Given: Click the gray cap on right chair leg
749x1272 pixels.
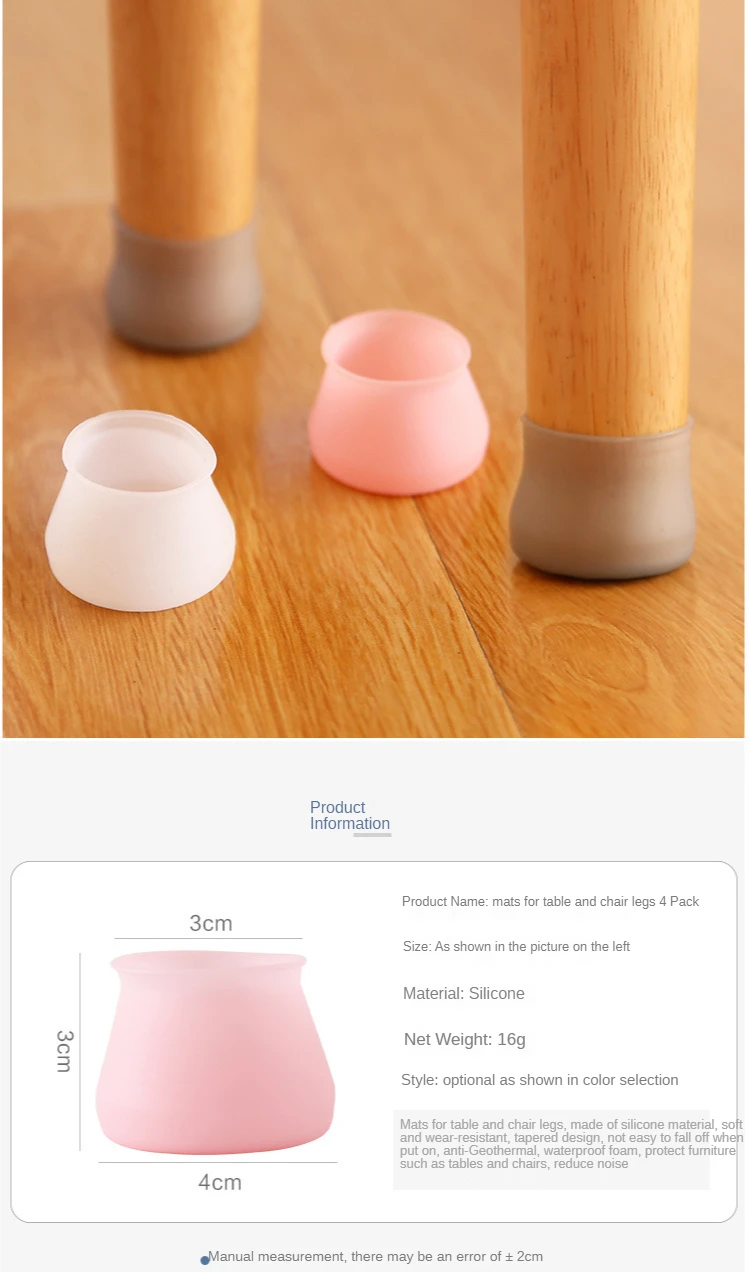Looking at the screenshot, I should click(602, 498).
